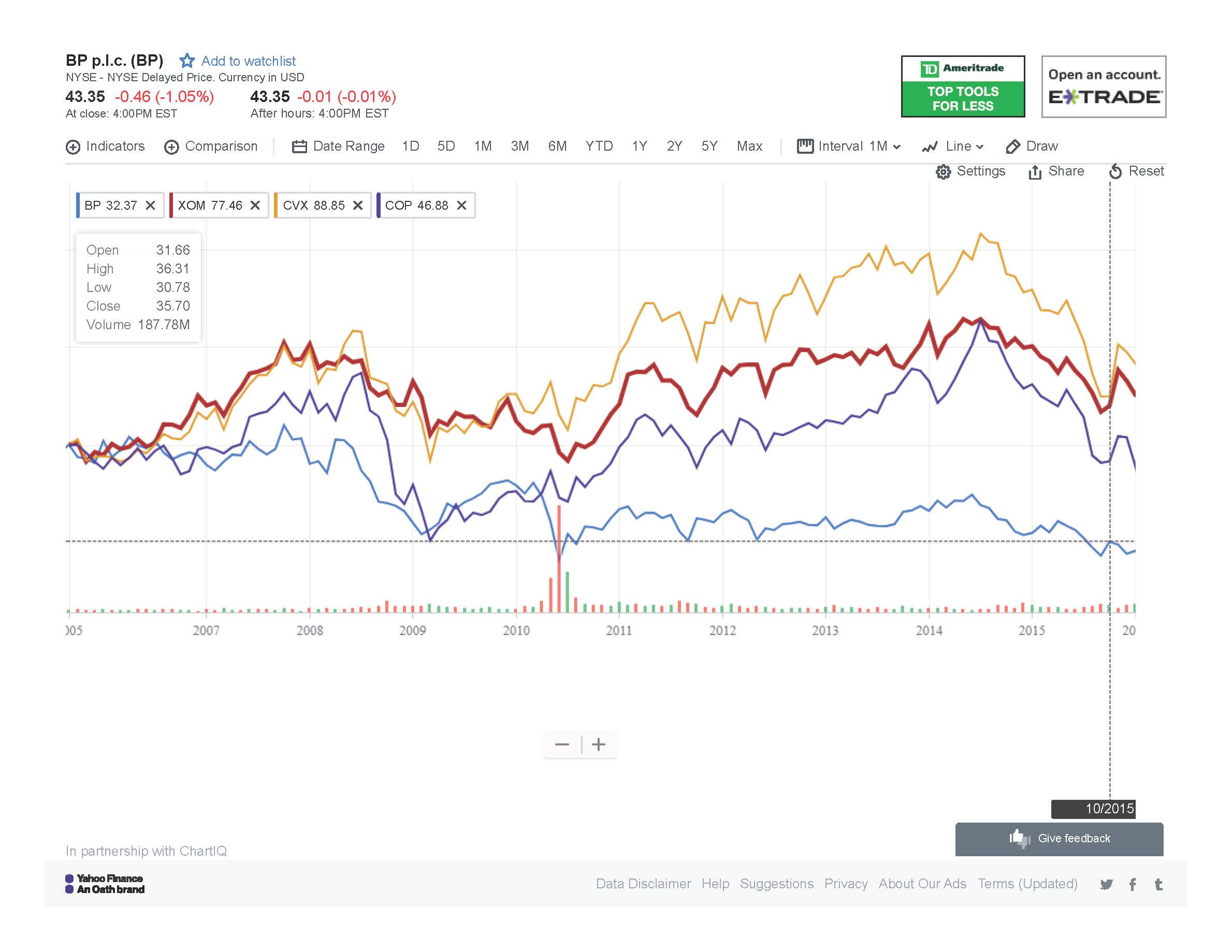Click the Share upload icon
Viewport: 1232px width, 952px height.
1035,172
